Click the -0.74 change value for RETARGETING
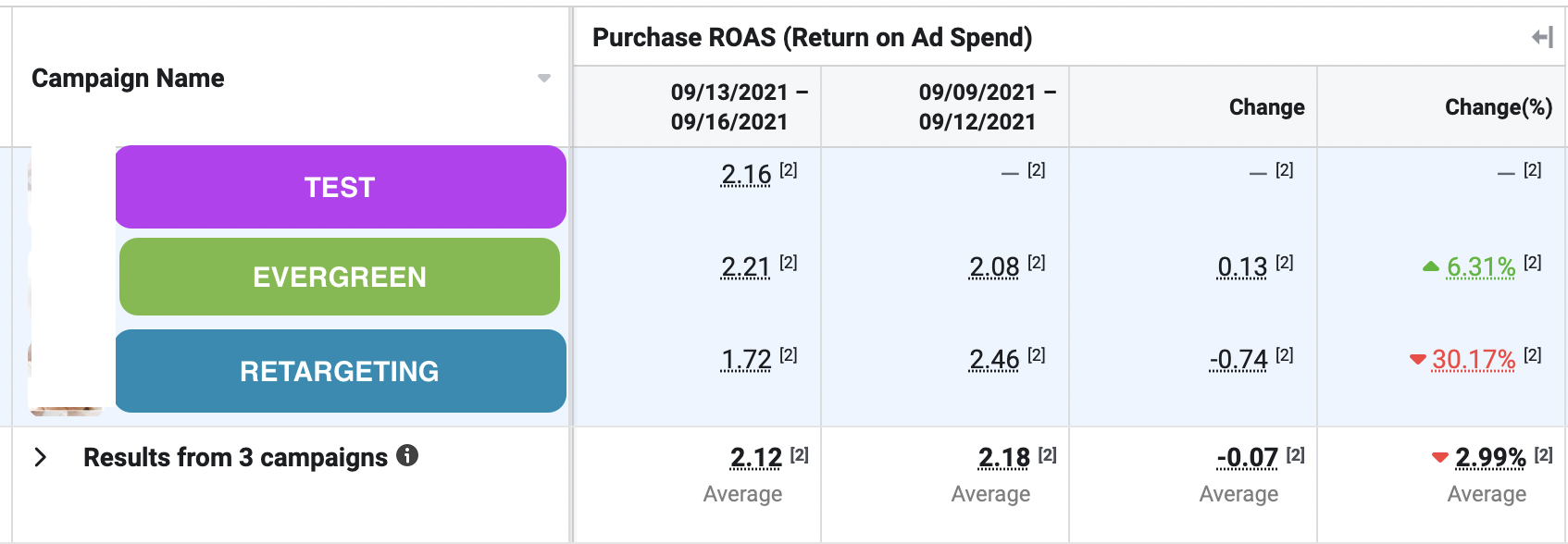The width and height of the screenshot is (1568, 544). pyautogui.click(x=1238, y=359)
